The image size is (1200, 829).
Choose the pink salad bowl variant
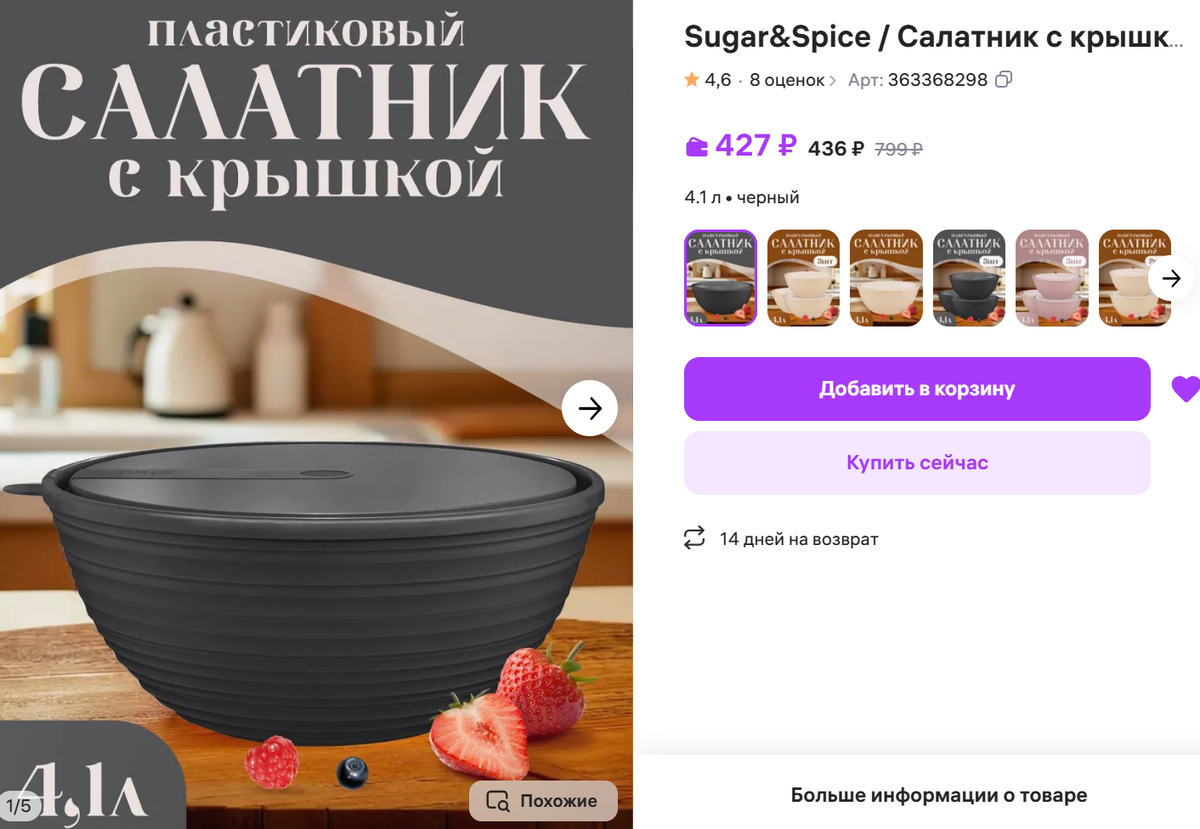pyautogui.click(x=1052, y=278)
